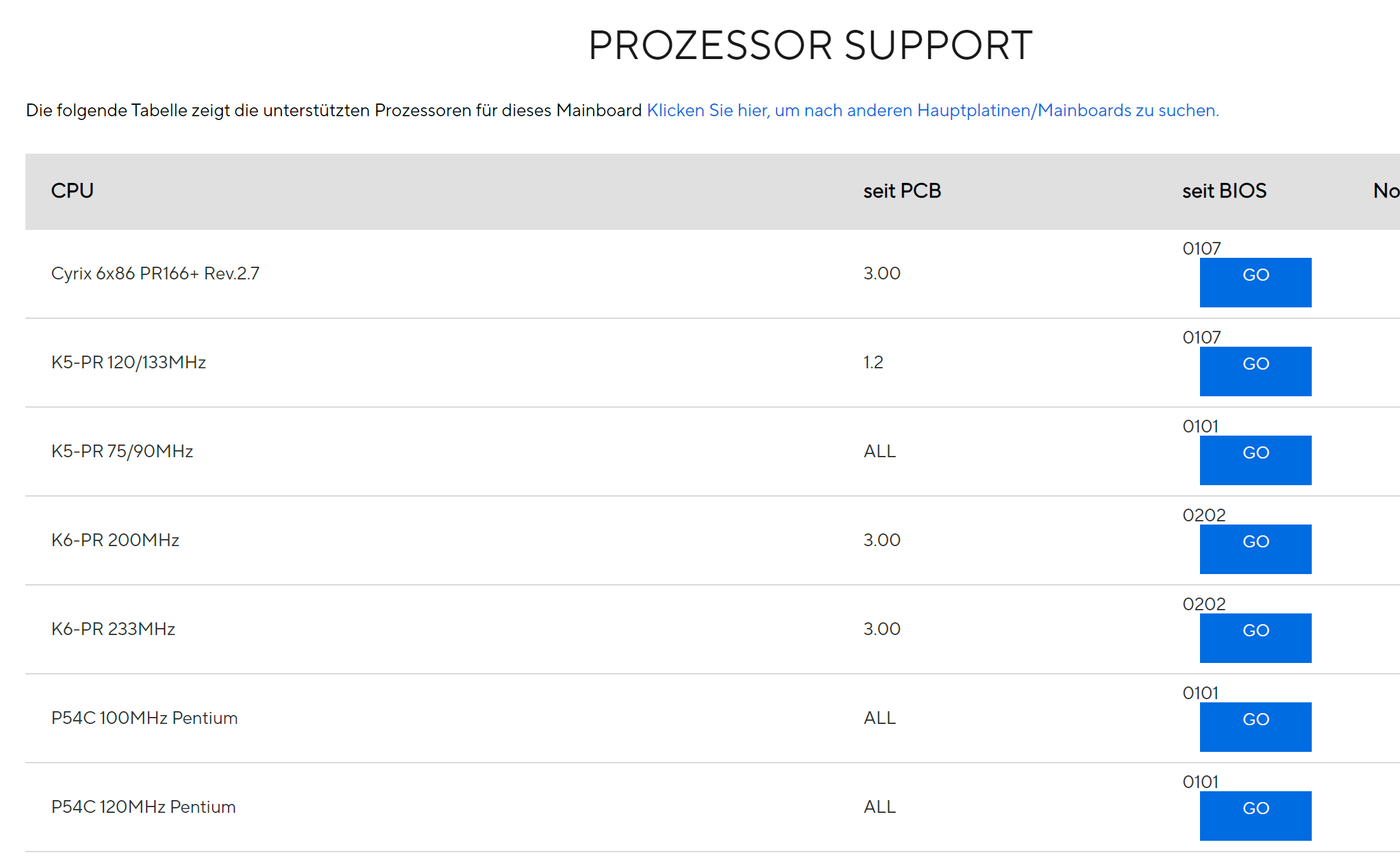Click the P54C 100MHz Pentium entry
1400x863 pixels.
[145, 718]
